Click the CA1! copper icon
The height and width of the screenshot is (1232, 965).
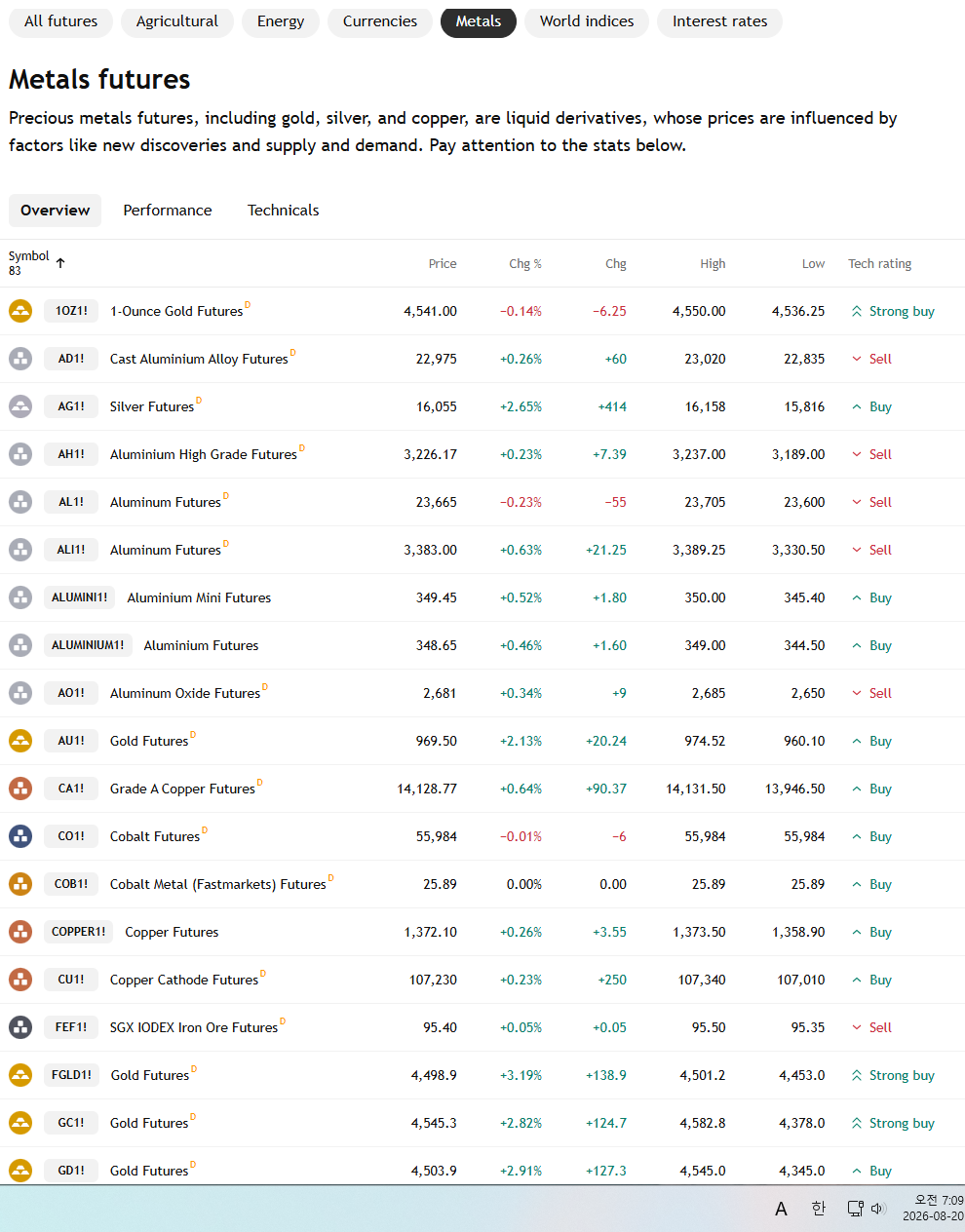[20, 789]
